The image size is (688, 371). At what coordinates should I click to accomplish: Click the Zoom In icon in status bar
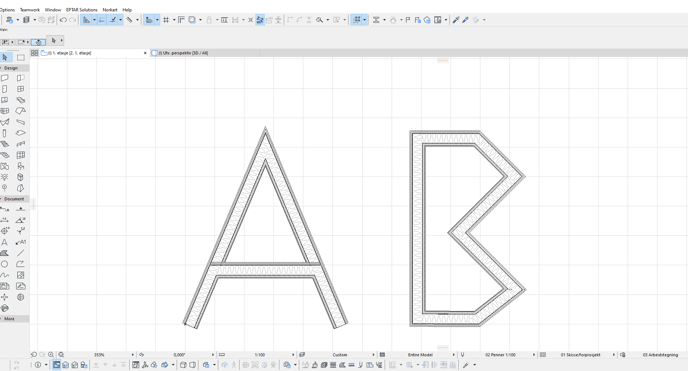[51, 354]
